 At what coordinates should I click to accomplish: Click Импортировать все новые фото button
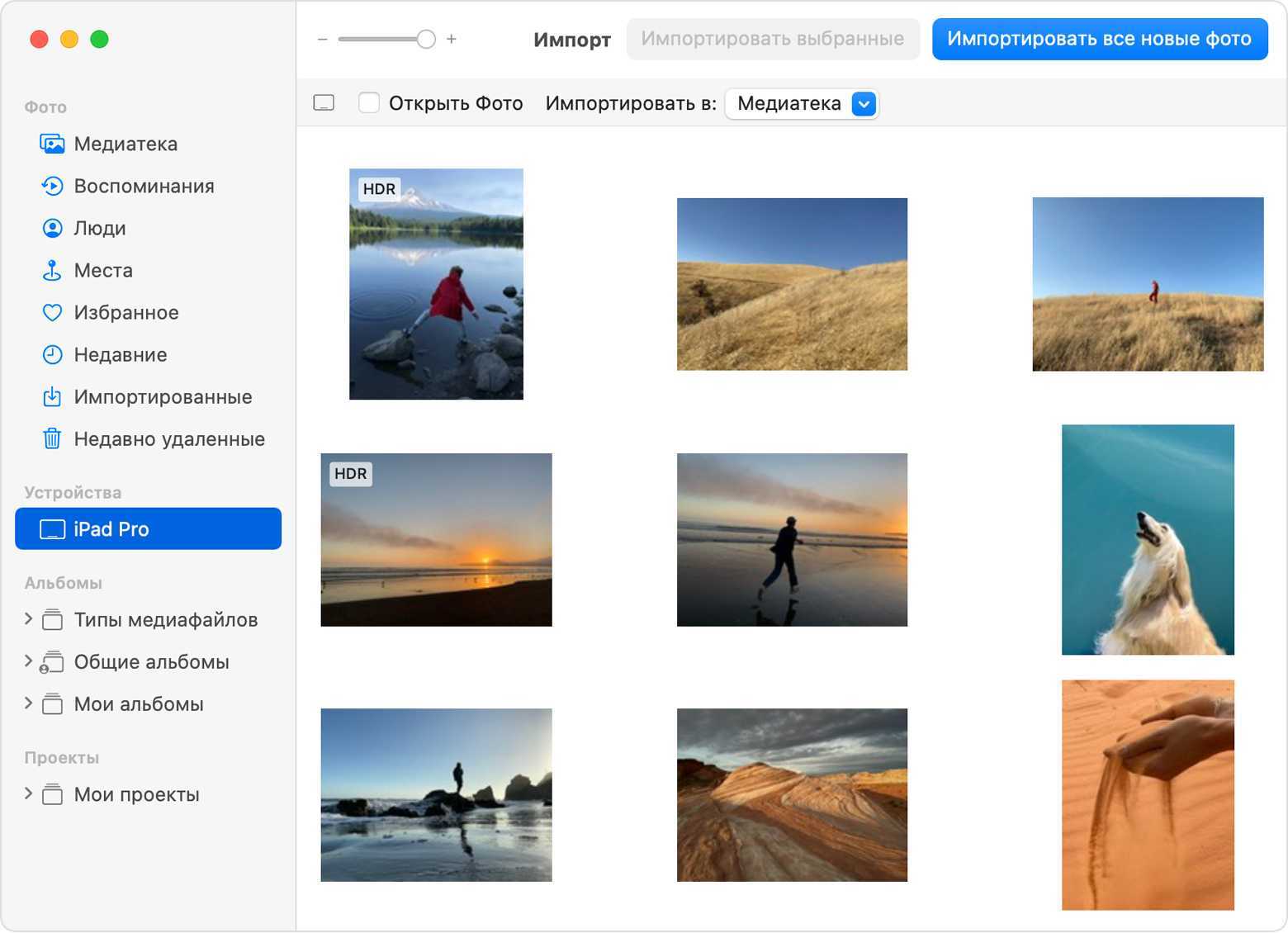click(1099, 39)
